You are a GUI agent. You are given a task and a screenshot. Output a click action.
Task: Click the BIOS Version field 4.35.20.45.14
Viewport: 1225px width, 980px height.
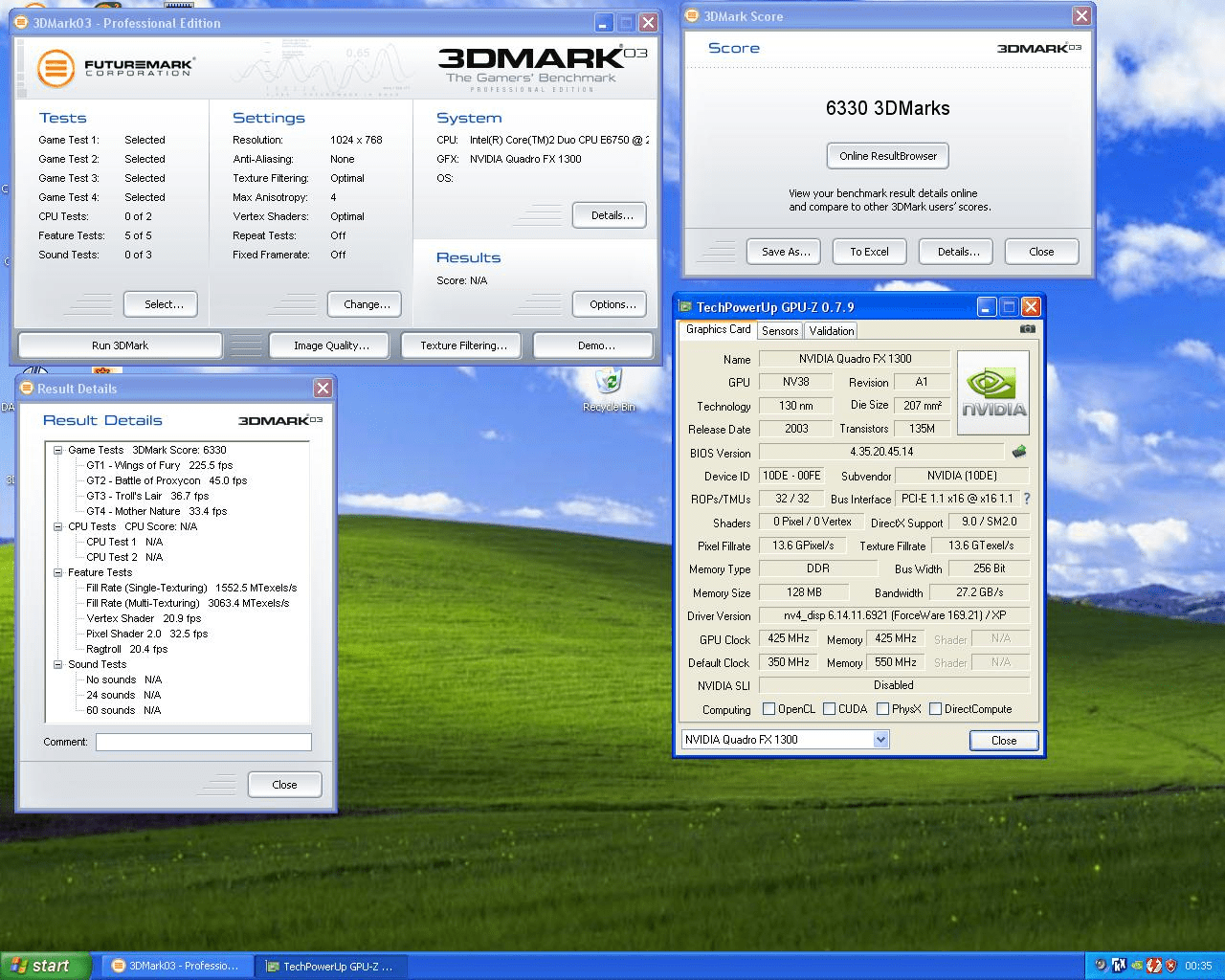(x=881, y=452)
